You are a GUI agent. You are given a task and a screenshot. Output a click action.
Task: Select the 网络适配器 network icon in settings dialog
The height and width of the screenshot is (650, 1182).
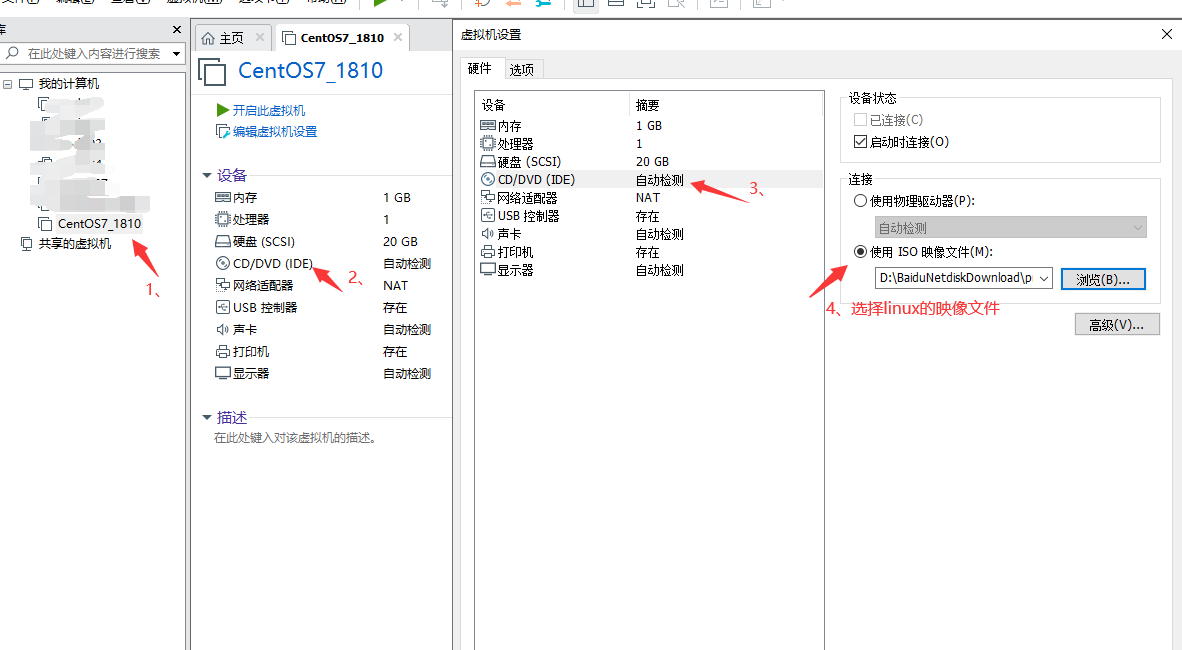488,198
